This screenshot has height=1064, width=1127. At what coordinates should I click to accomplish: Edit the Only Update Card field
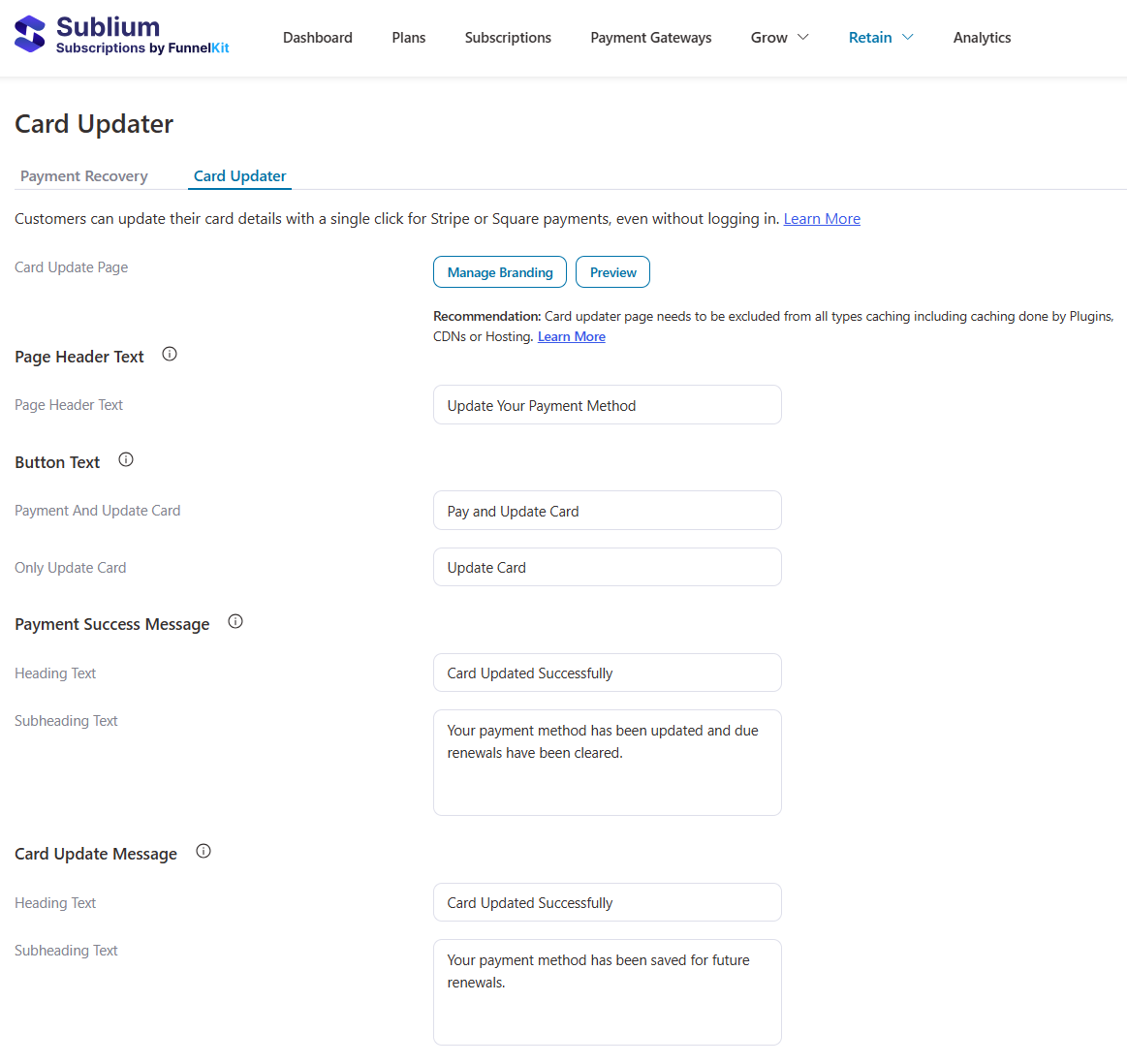(608, 567)
